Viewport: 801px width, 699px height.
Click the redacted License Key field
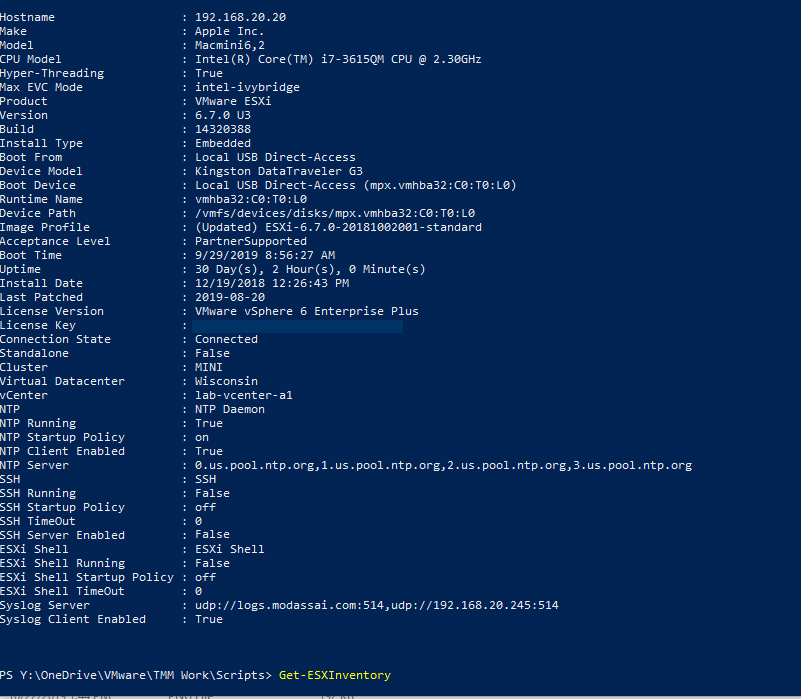click(298, 325)
